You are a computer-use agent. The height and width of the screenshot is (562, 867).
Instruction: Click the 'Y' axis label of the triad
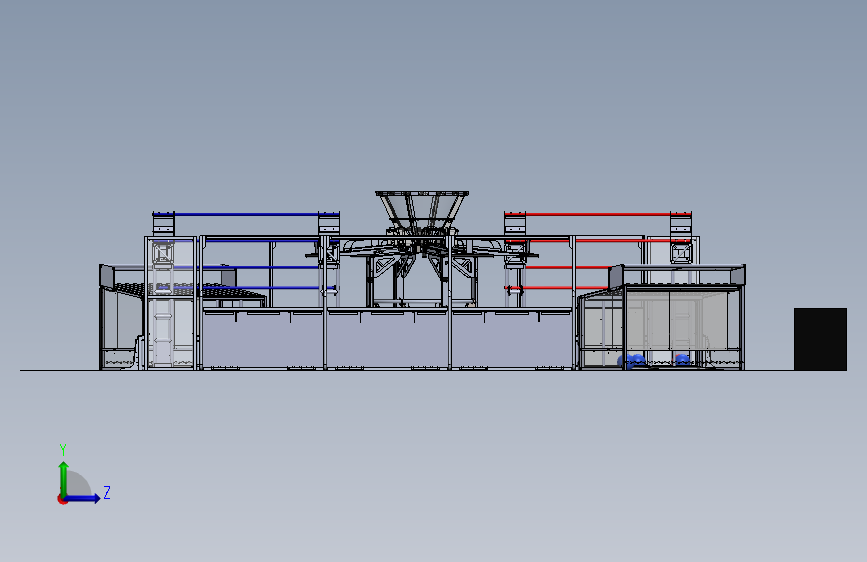click(x=63, y=449)
